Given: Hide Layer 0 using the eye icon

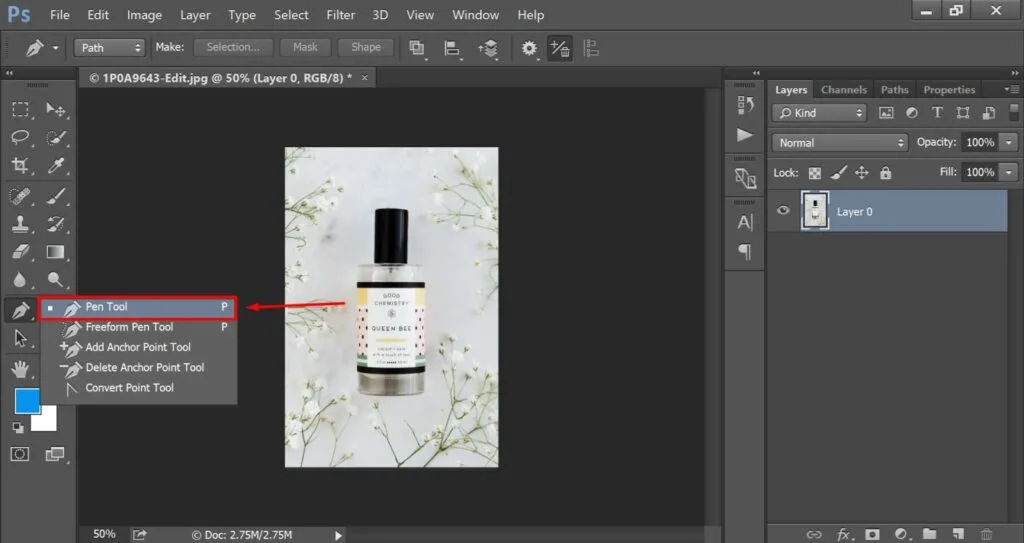Looking at the screenshot, I should pos(784,211).
